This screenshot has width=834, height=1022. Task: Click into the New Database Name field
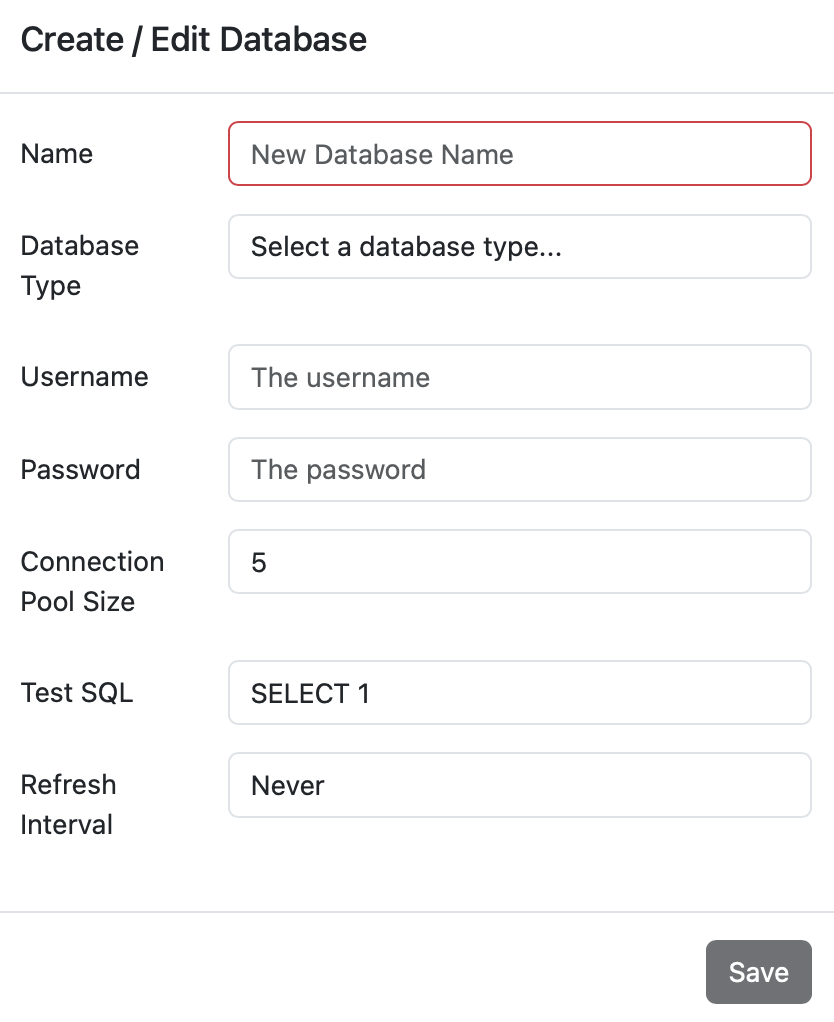[x=519, y=154]
